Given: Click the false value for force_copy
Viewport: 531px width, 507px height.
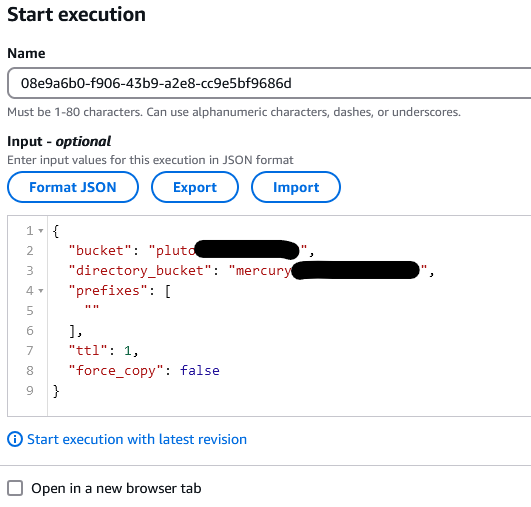Looking at the screenshot, I should click(x=200, y=371).
